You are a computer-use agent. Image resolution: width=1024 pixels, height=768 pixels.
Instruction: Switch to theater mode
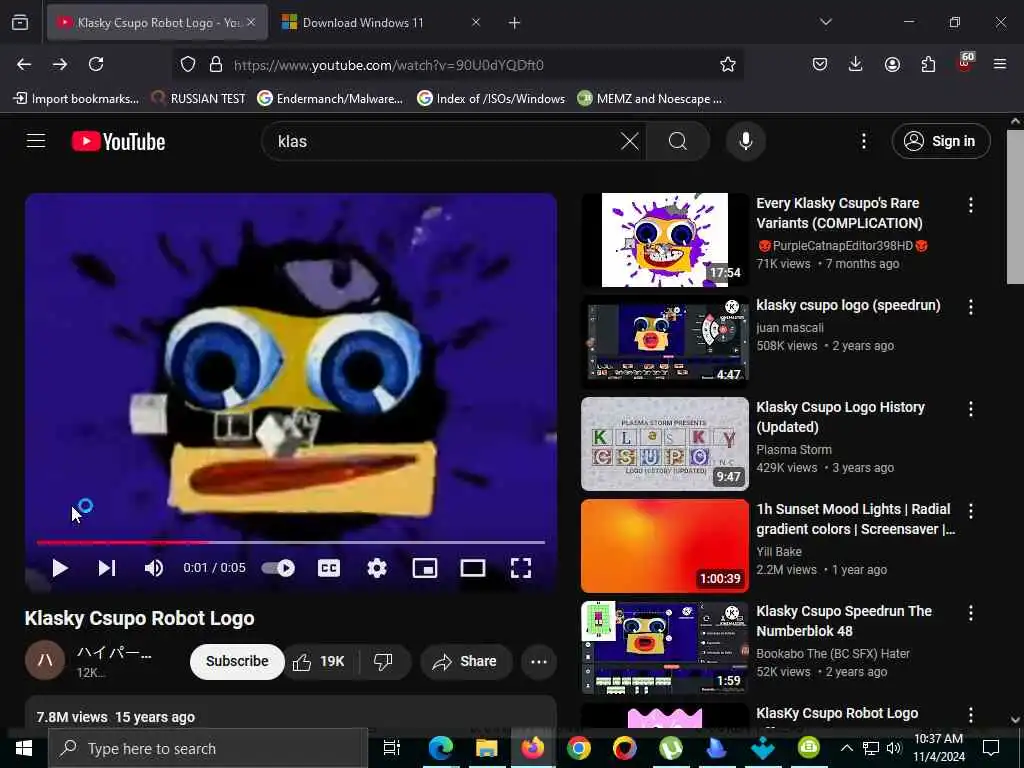pyautogui.click(x=473, y=568)
